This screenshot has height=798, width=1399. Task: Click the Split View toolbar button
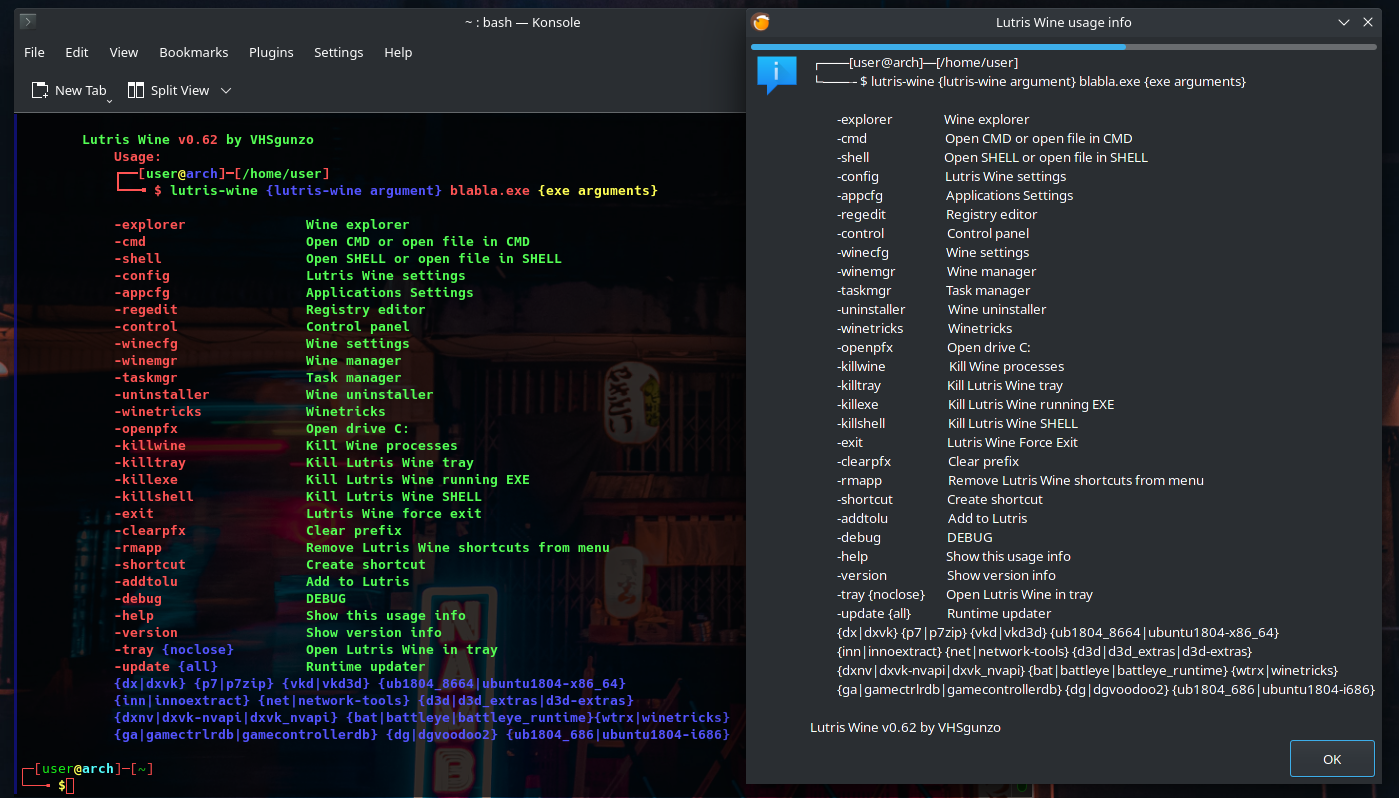(x=169, y=90)
